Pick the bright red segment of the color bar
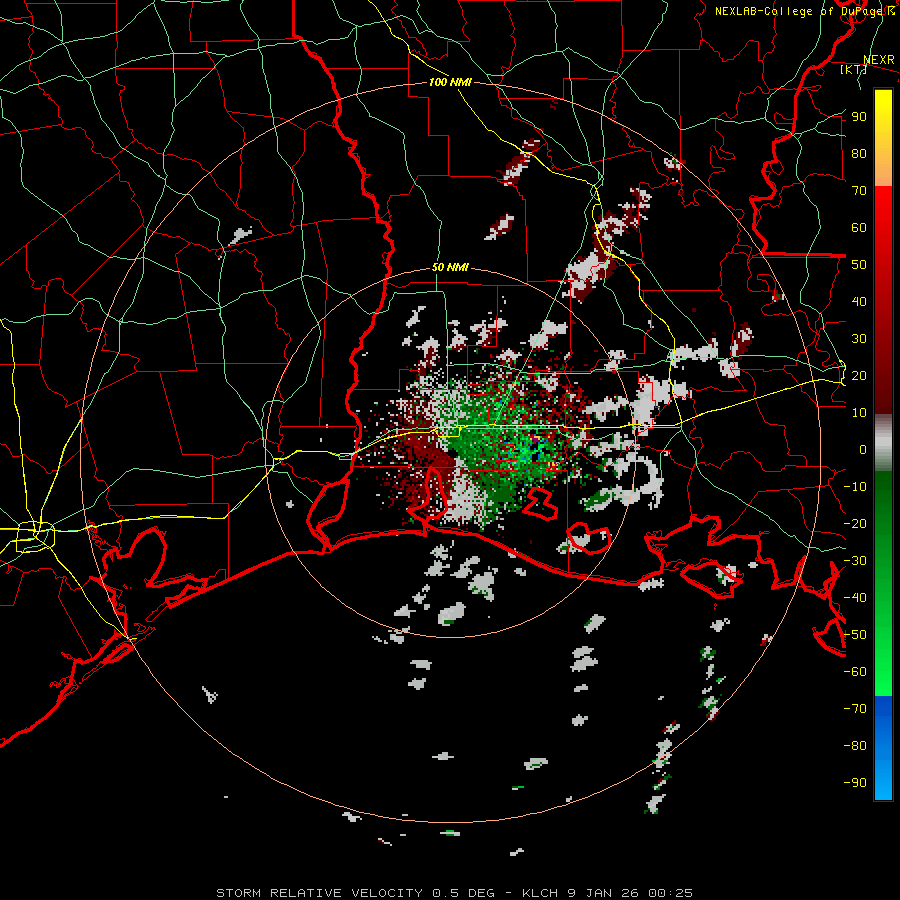 point(883,210)
